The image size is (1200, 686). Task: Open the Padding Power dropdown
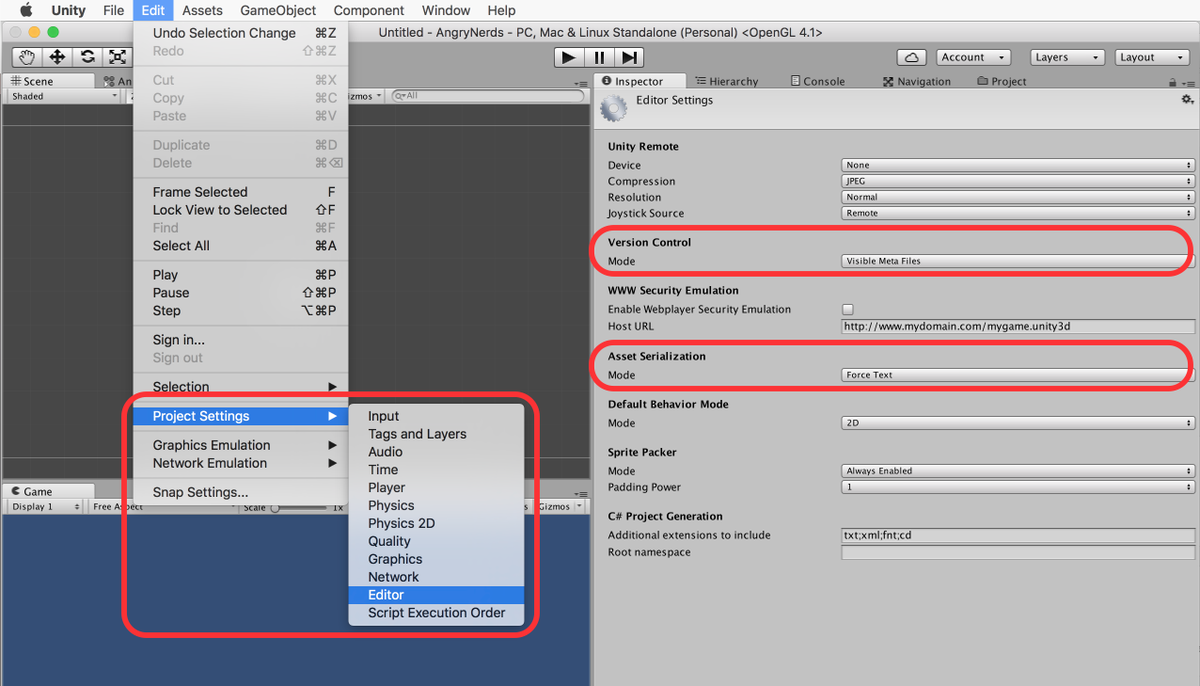coord(1018,487)
